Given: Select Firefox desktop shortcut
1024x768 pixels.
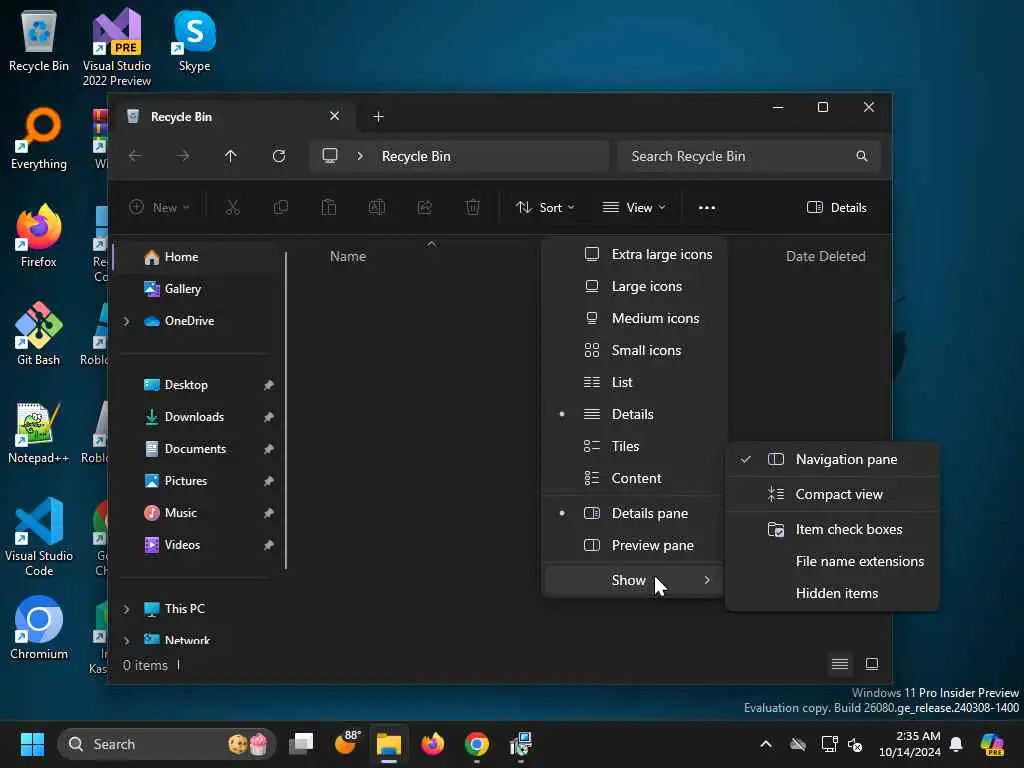Looking at the screenshot, I should 39,235.
